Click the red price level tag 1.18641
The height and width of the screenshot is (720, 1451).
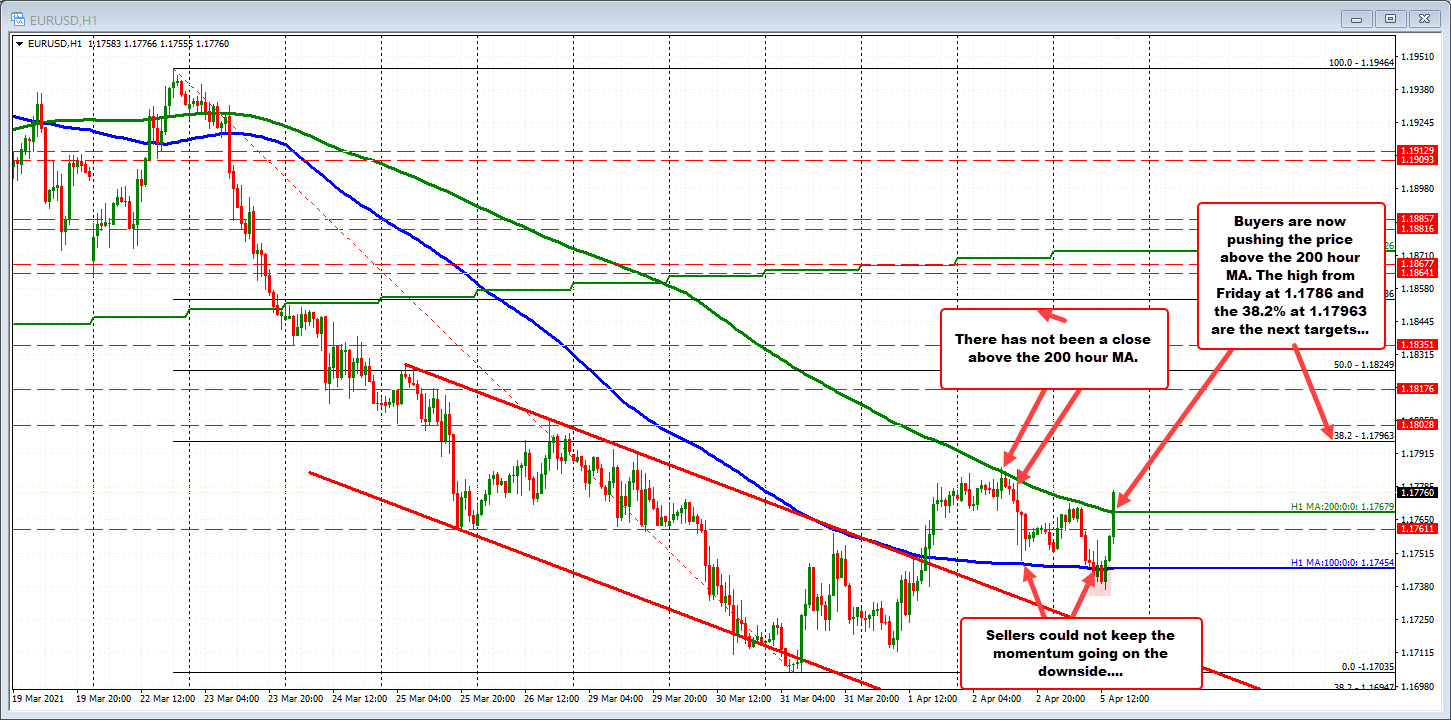tap(1418, 272)
